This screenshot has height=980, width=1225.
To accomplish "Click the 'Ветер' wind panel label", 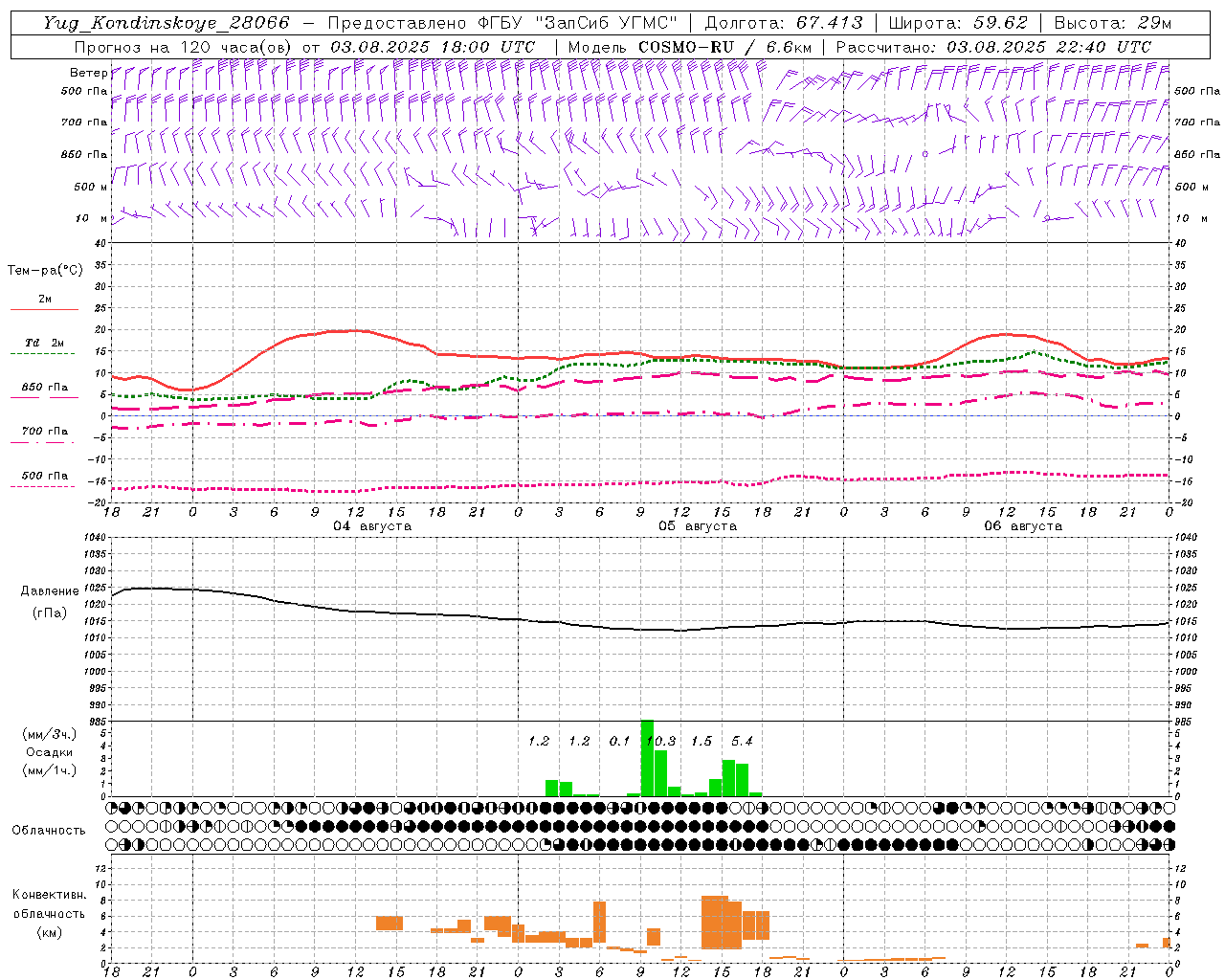I will point(89,73).
